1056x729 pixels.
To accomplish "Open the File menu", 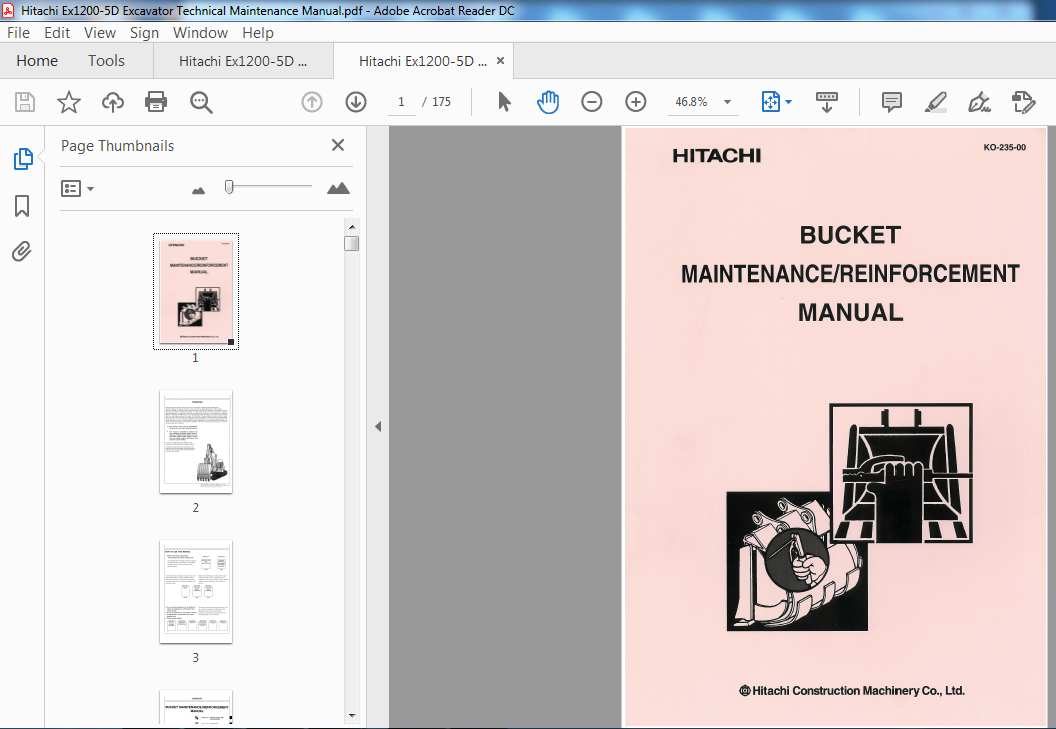I will coord(18,32).
